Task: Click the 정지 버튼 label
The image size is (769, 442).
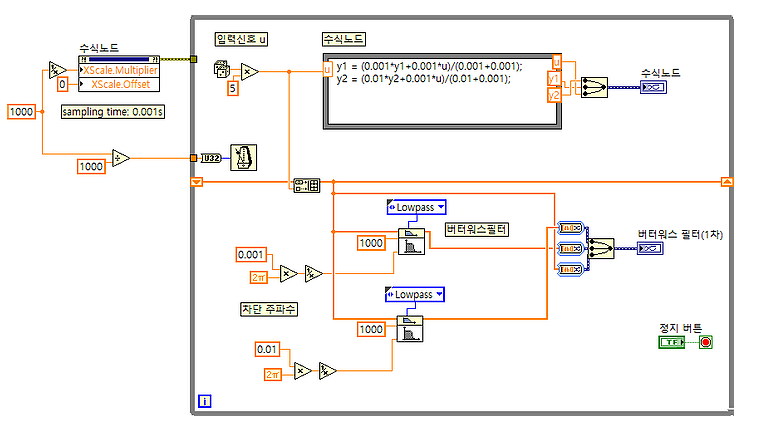Action: pyautogui.click(x=680, y=328)
